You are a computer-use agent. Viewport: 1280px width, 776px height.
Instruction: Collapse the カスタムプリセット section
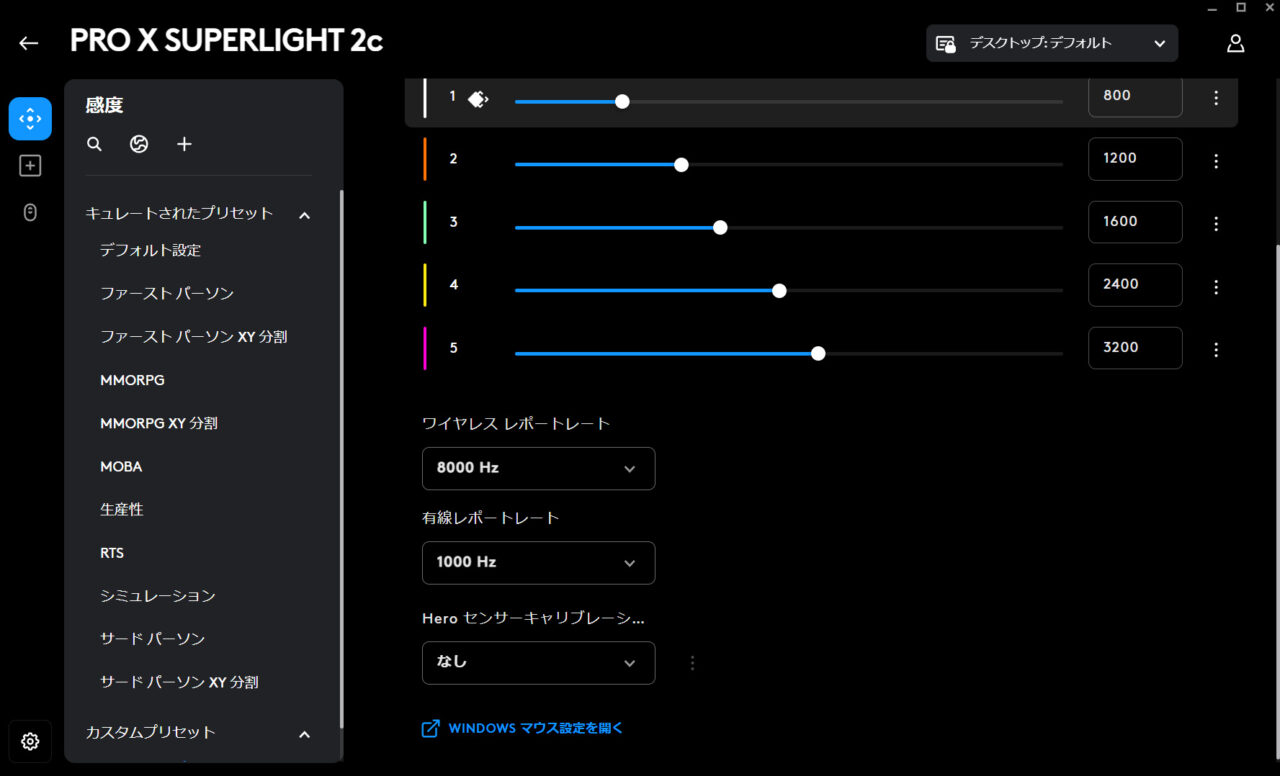click(x=305, y=734)
